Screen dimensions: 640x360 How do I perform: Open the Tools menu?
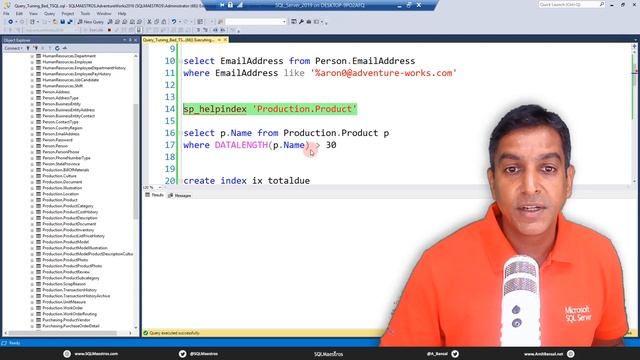pos(85,13)
